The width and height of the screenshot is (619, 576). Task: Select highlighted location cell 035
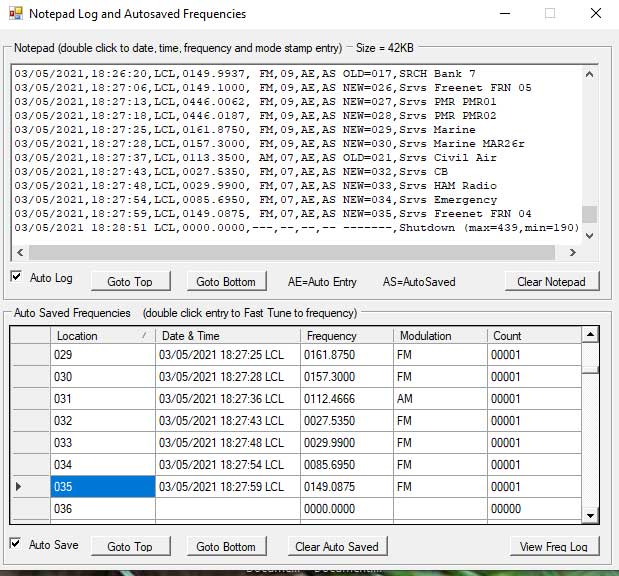click(x=103, y=486)
